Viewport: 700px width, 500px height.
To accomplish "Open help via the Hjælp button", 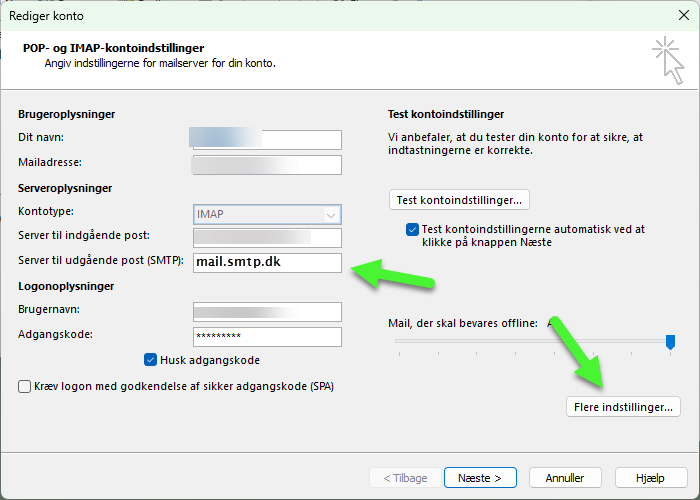I will click(652, 477).
